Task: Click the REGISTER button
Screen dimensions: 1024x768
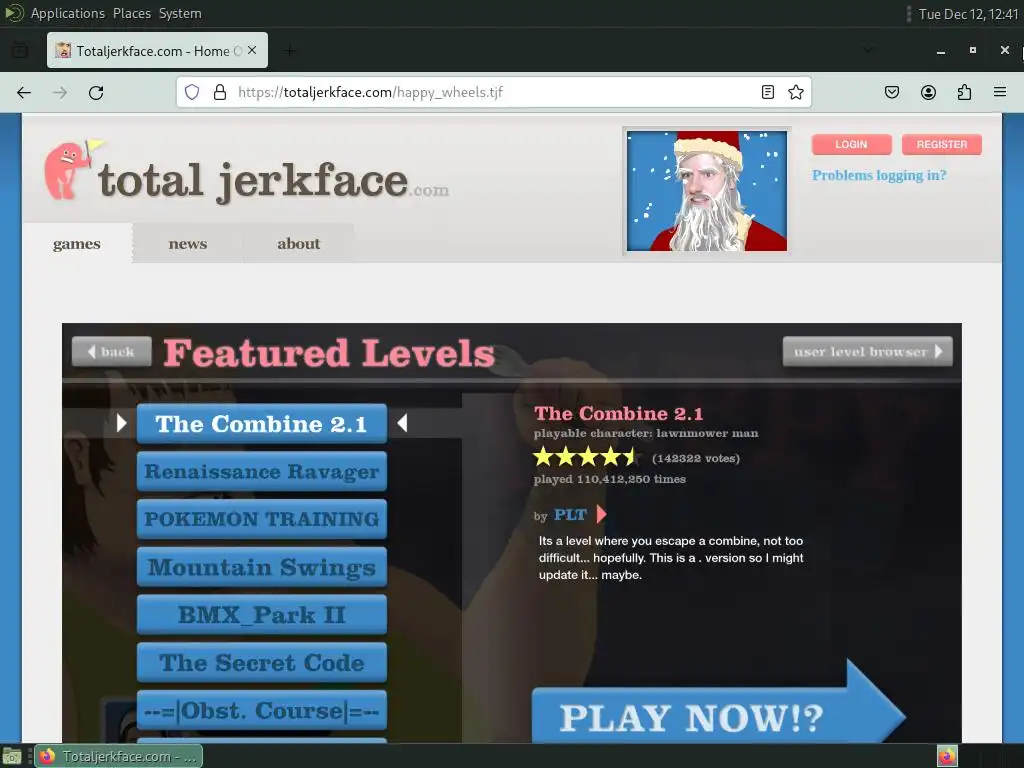Action: pos(942,144)
